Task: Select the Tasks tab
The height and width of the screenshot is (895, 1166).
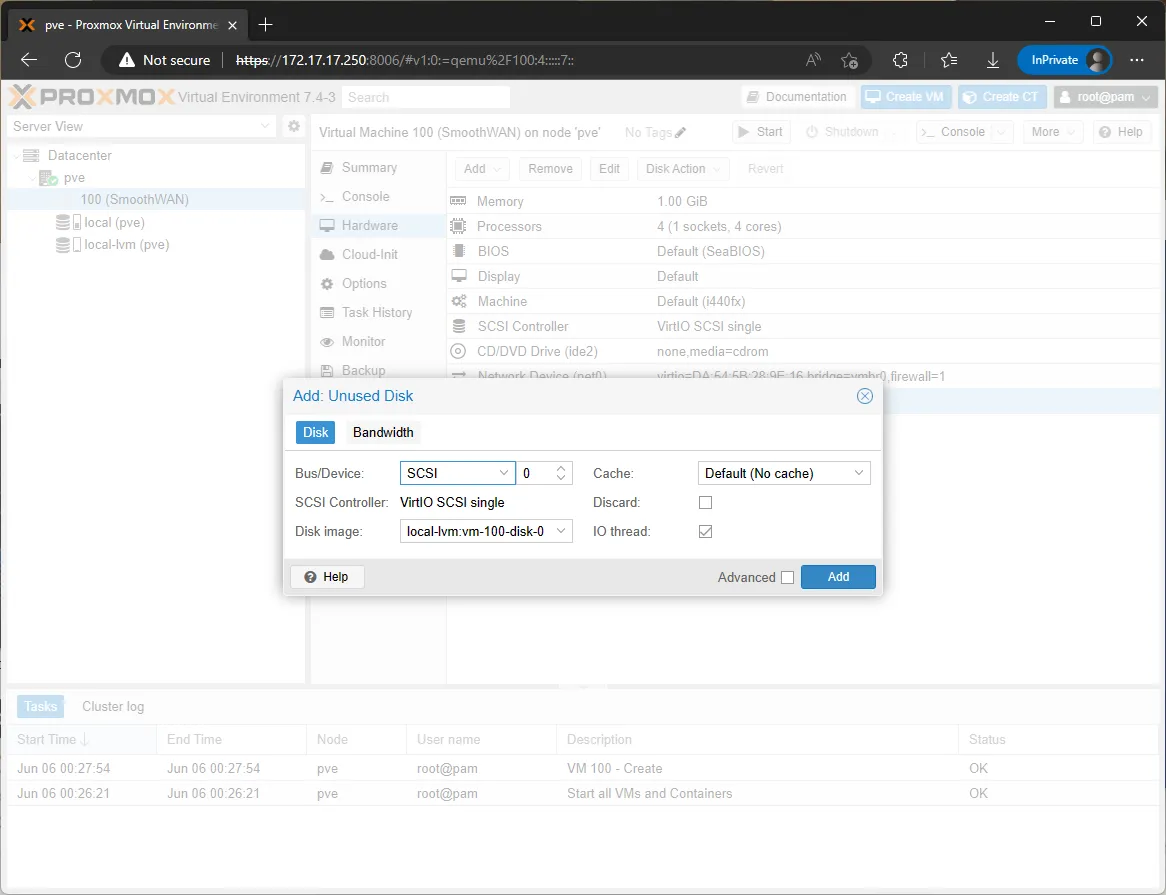Action: tap(40, 706)
